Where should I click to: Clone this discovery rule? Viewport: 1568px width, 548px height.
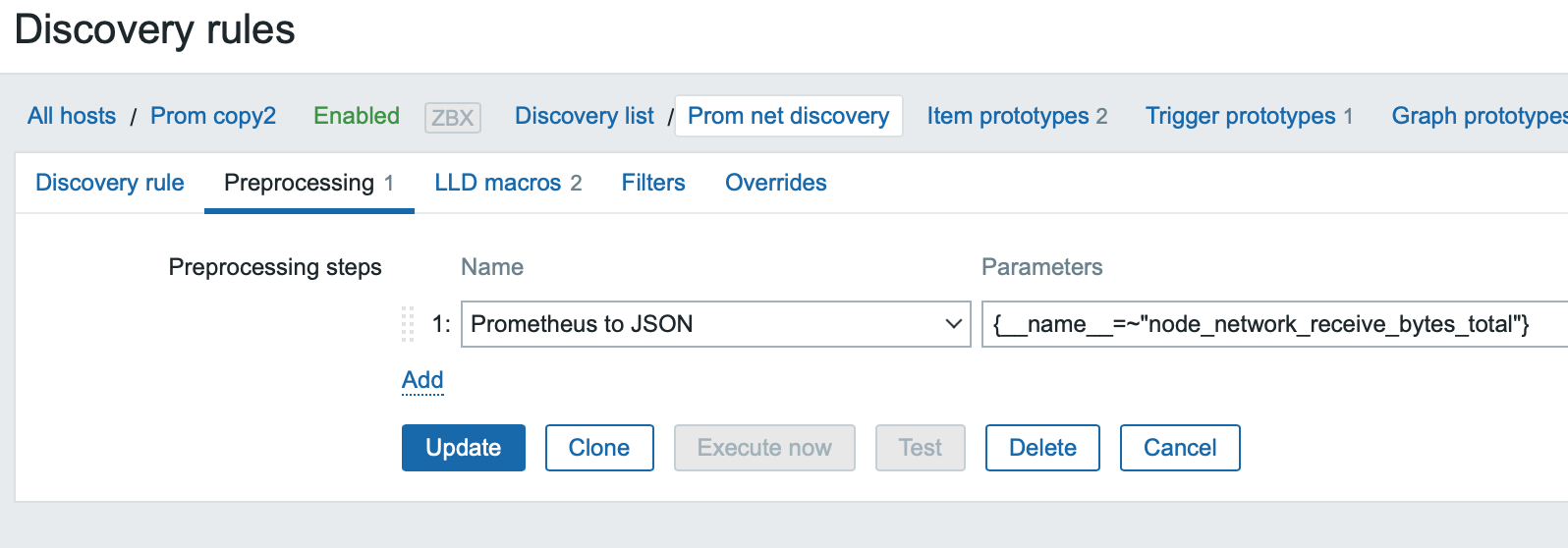pos(599,448)
